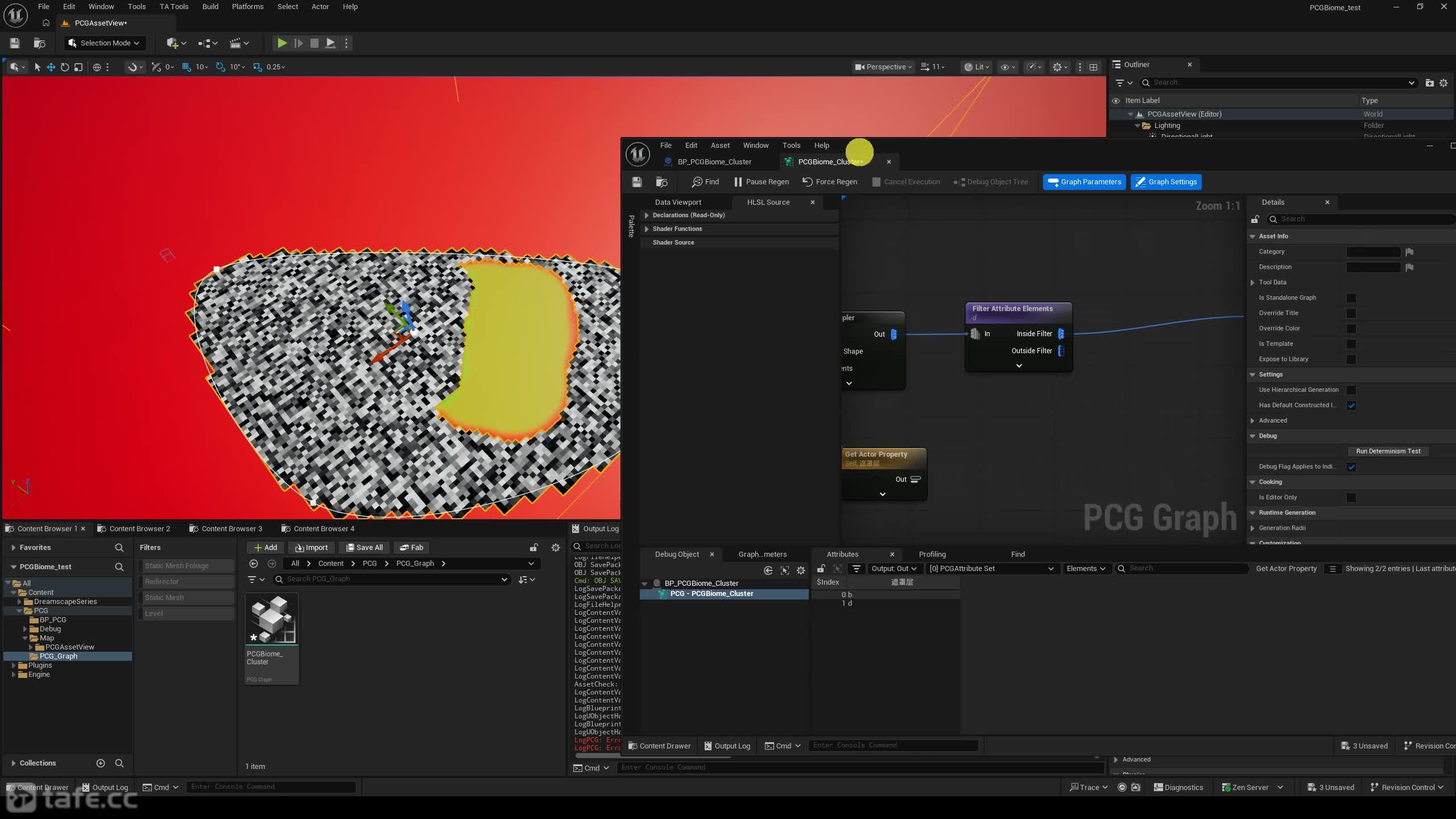Screen dimensions: 1456x819
Task: Open the PCGAttribute Set dropdown
Action: pyautogui.click(x=991, y=569)
